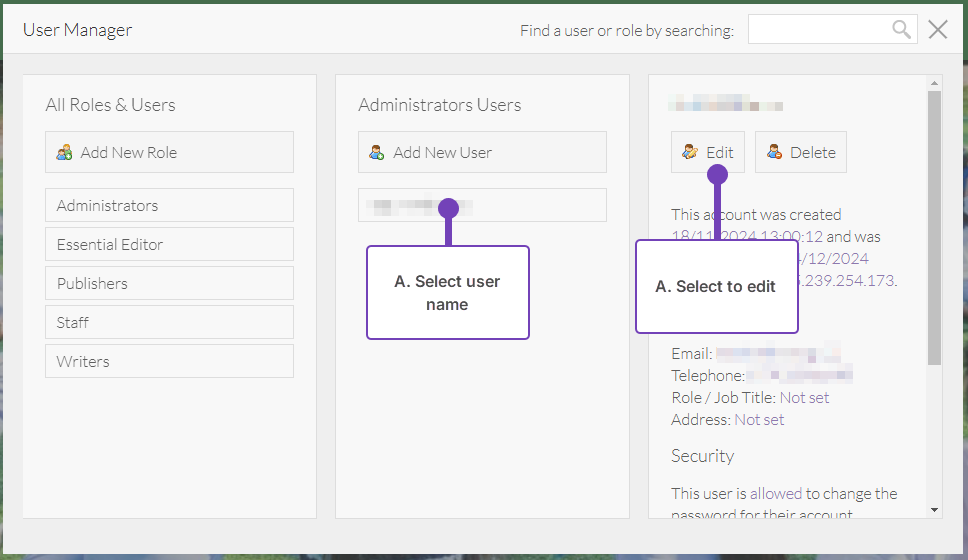Click the Address 'Not set' link
968x560 pixels.
[759, 420]
